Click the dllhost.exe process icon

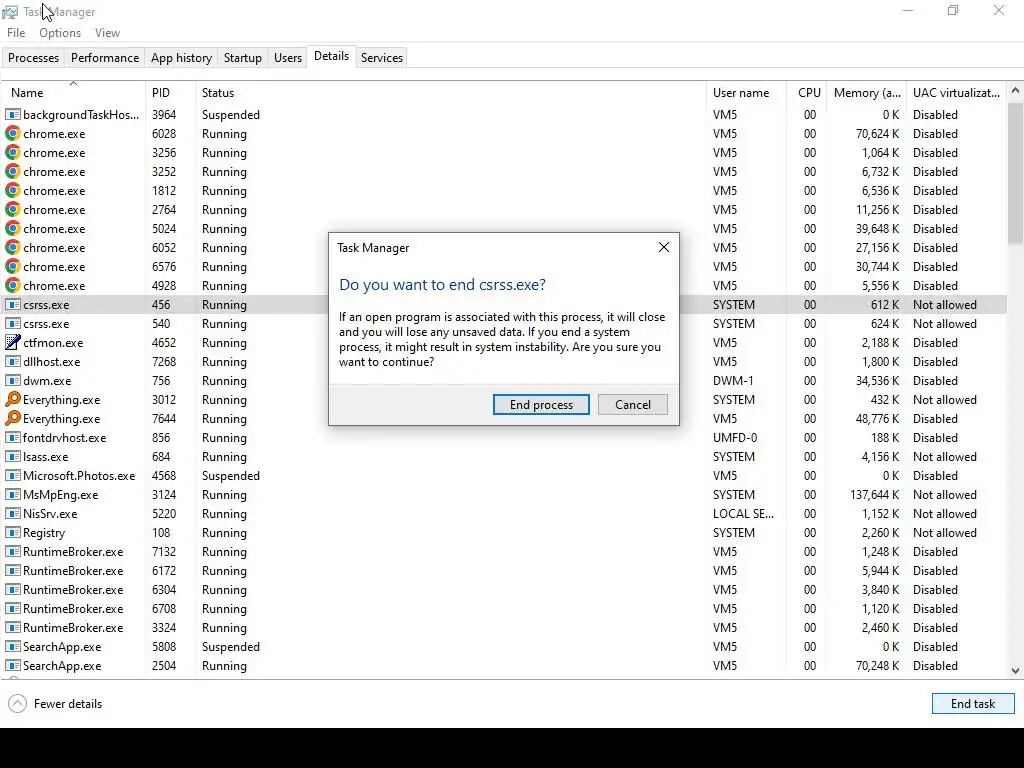pyautogui.click(x=12, y=362)
